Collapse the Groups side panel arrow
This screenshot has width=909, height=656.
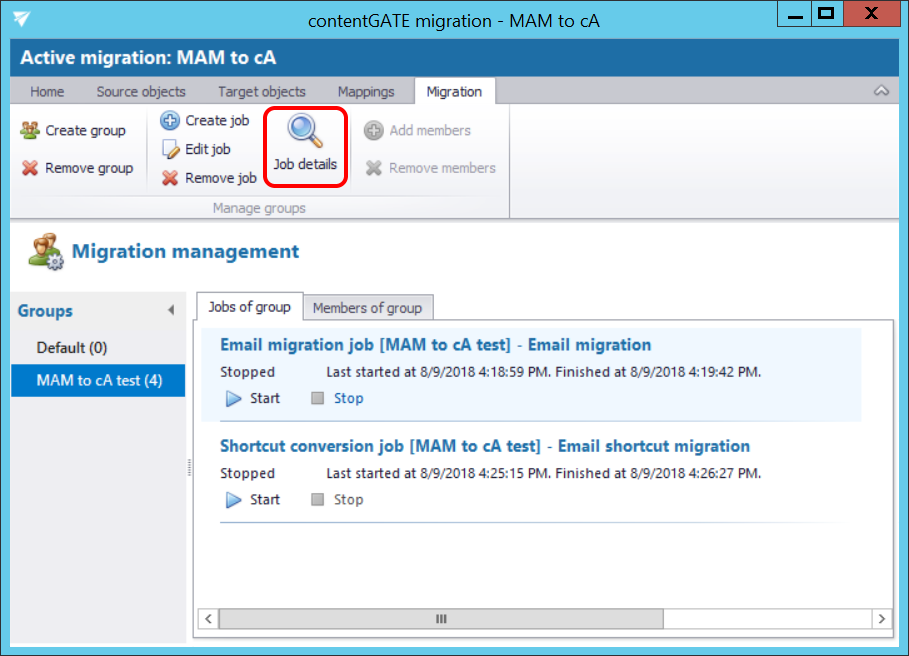coord(171,311)
